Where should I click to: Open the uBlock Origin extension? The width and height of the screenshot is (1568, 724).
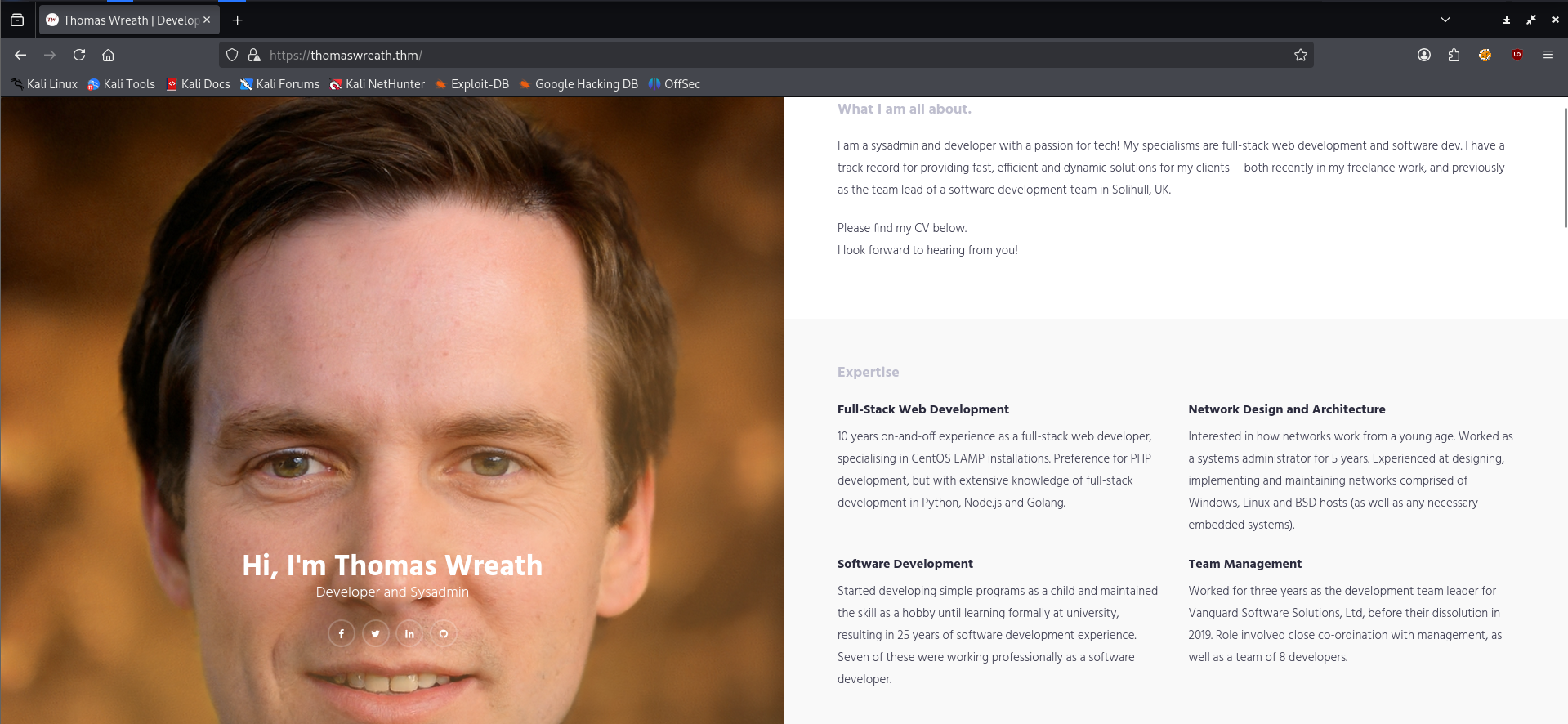tap(1517, 55)
